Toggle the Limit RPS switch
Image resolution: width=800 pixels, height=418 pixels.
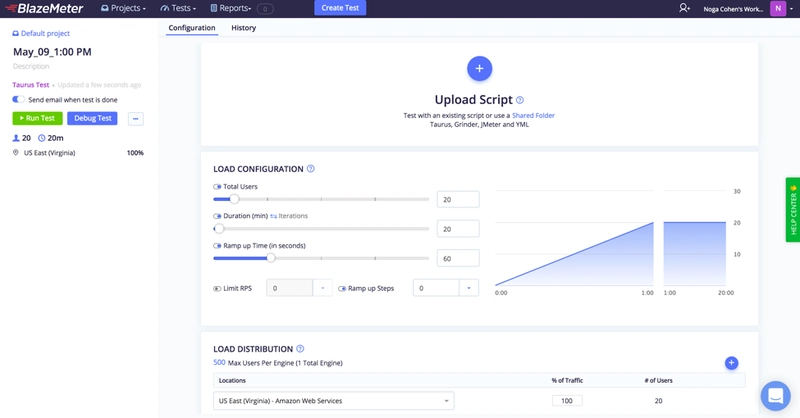217,288
